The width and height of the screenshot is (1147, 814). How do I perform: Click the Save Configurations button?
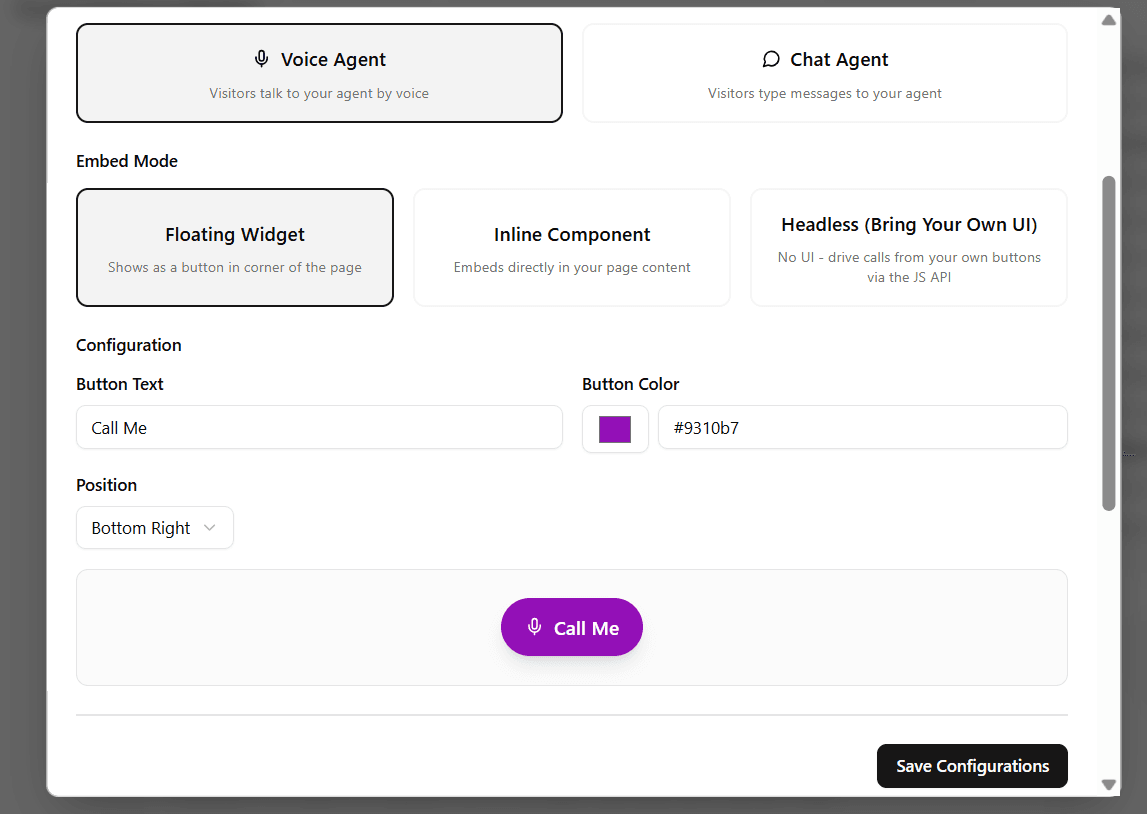click(x=972, y=766)
